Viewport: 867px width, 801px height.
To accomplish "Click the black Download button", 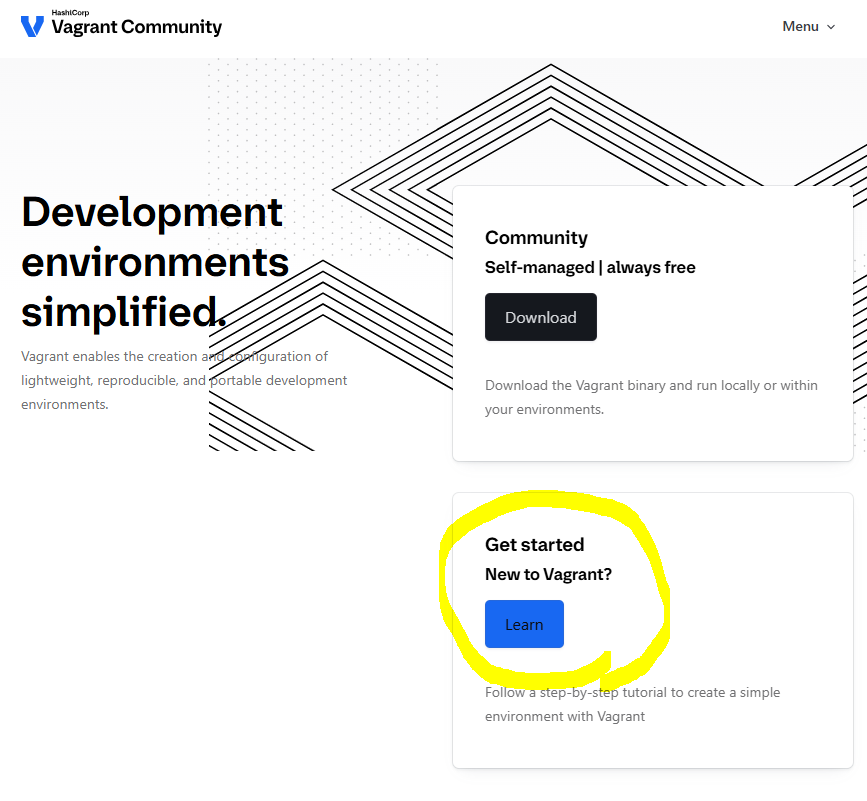I will click(541, 317).
